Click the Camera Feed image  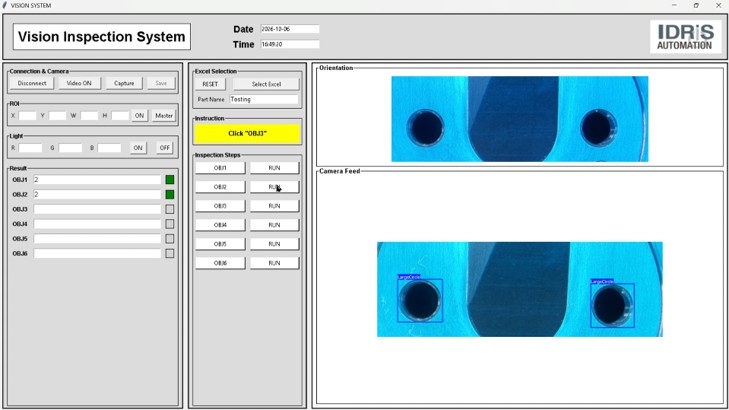coord(520,289)
